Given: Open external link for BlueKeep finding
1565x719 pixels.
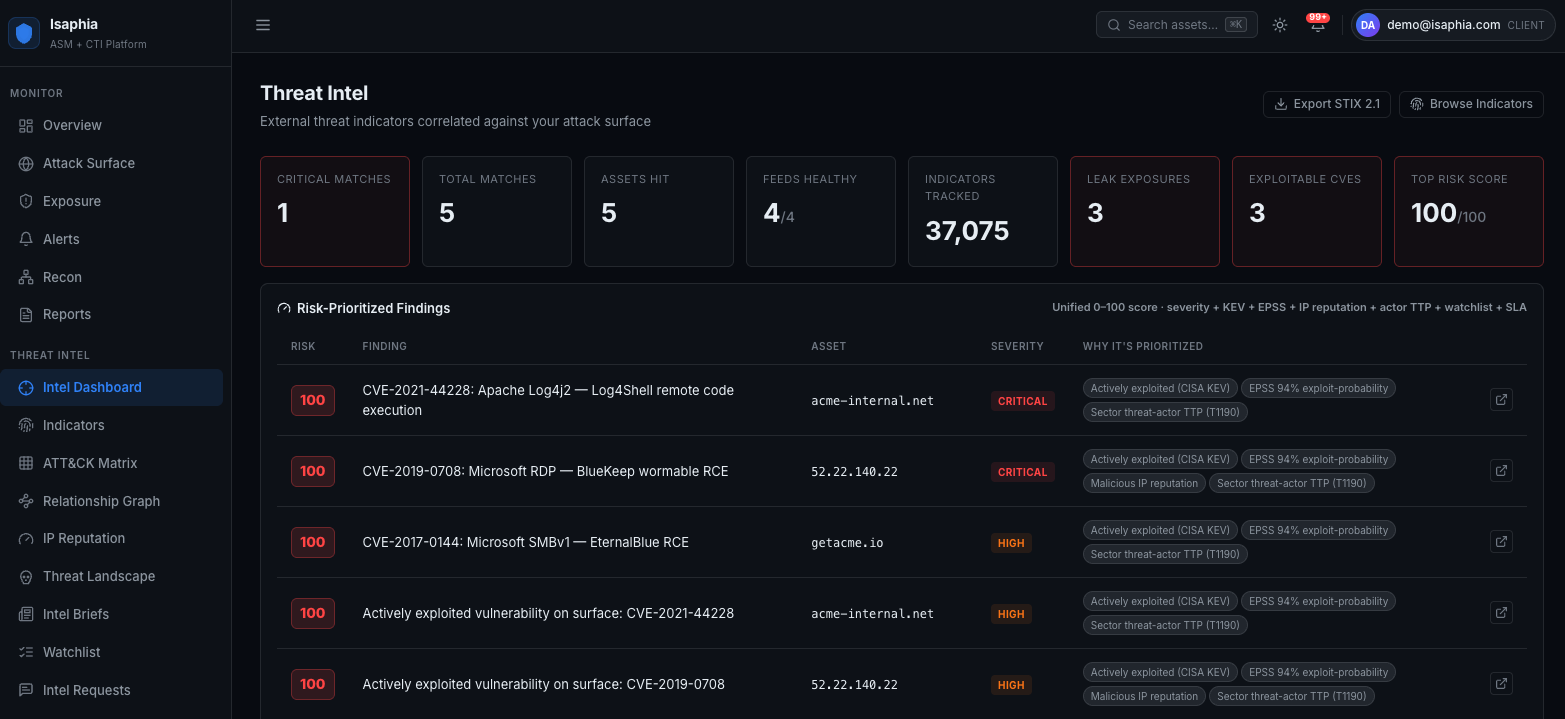Looking at the screenshot, I should point(1501,470).
